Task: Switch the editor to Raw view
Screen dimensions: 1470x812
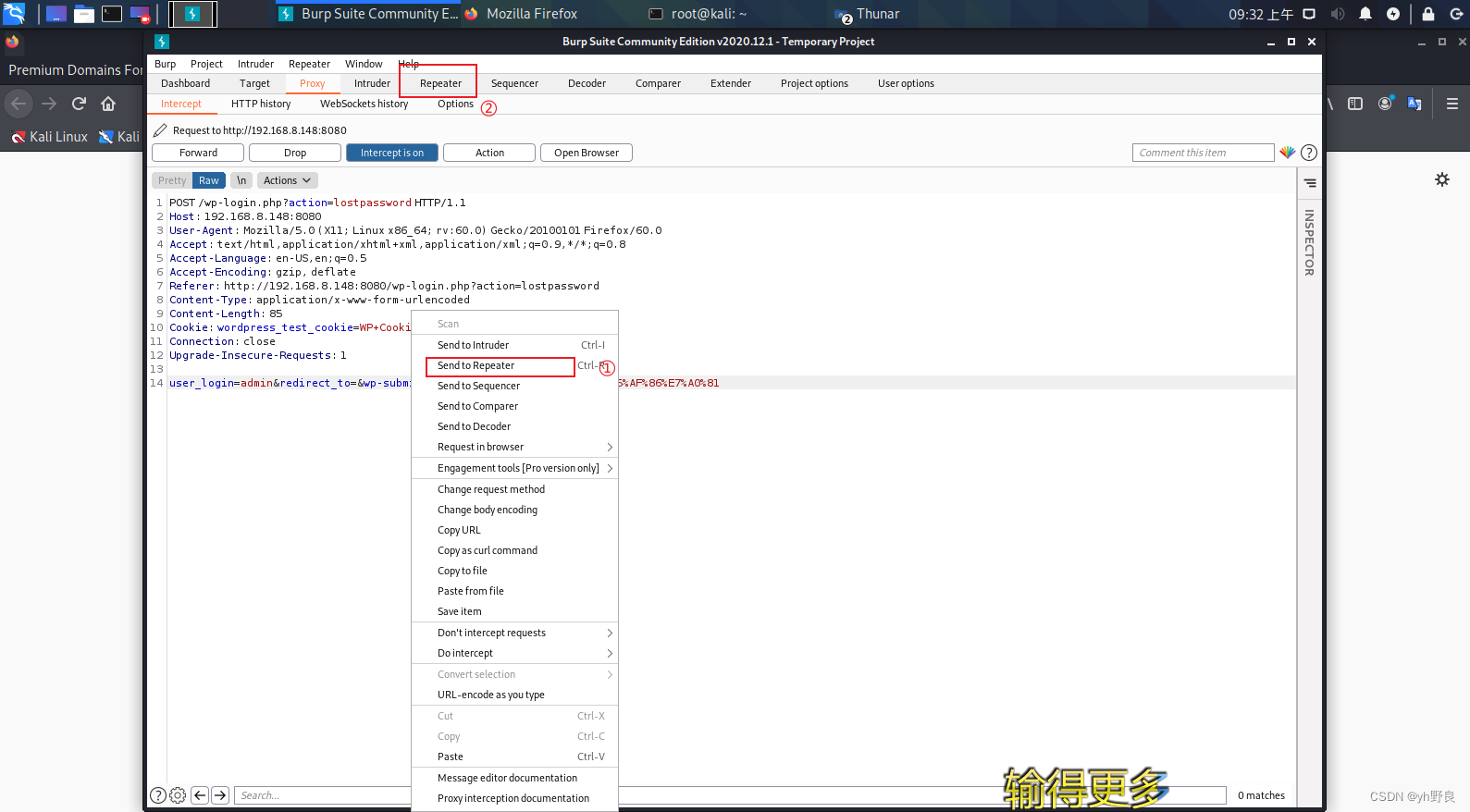Action: [209, 180]
